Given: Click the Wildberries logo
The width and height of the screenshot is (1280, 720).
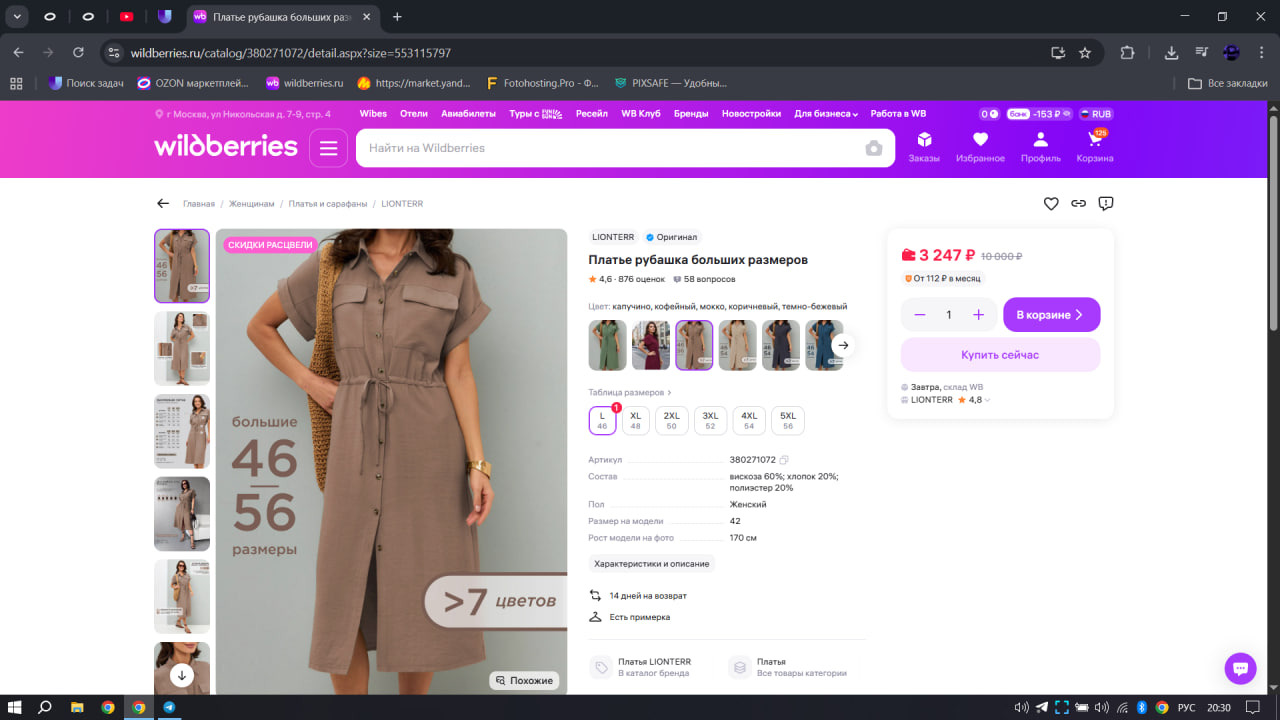Looking at the screenshot, I should [226, 146].
